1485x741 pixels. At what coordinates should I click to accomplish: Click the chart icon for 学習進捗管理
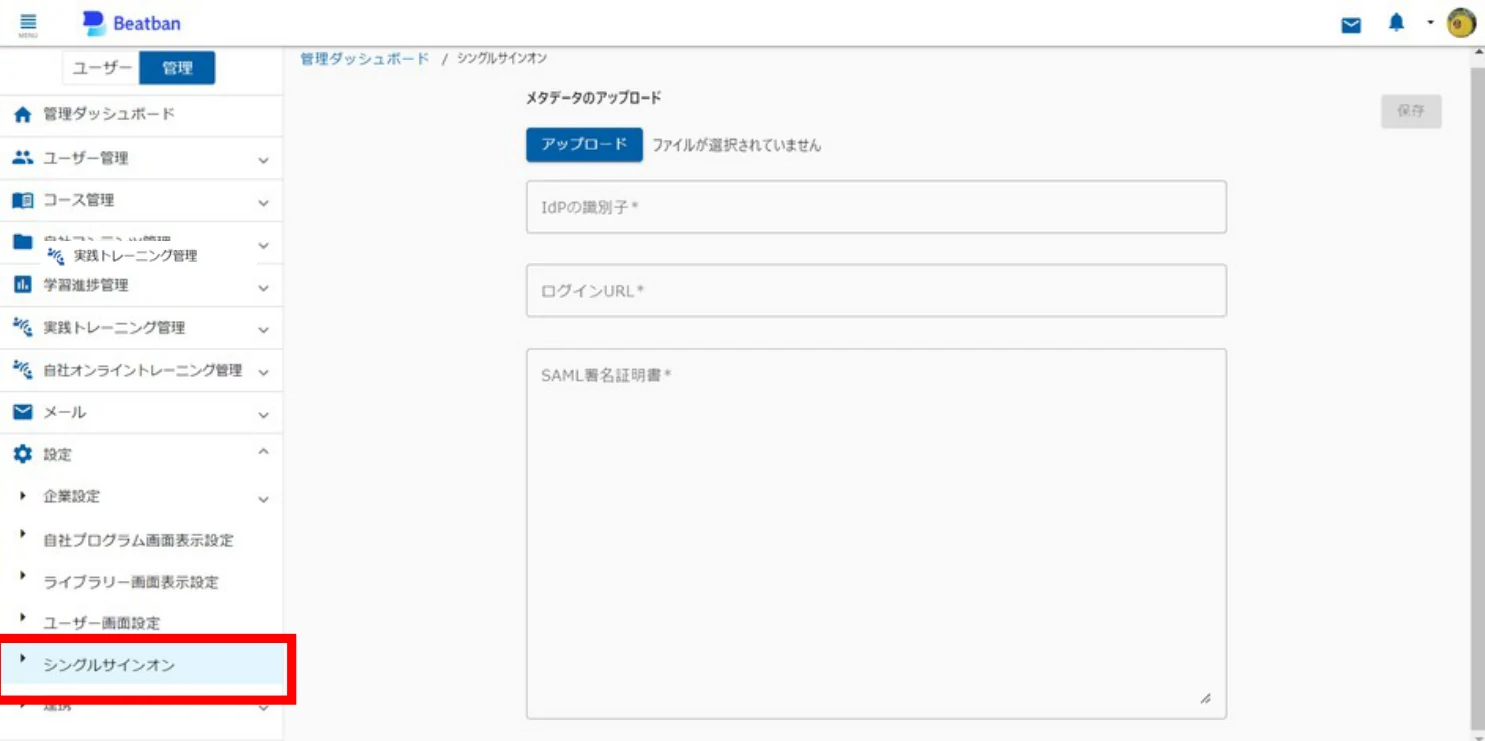(22, 285)
